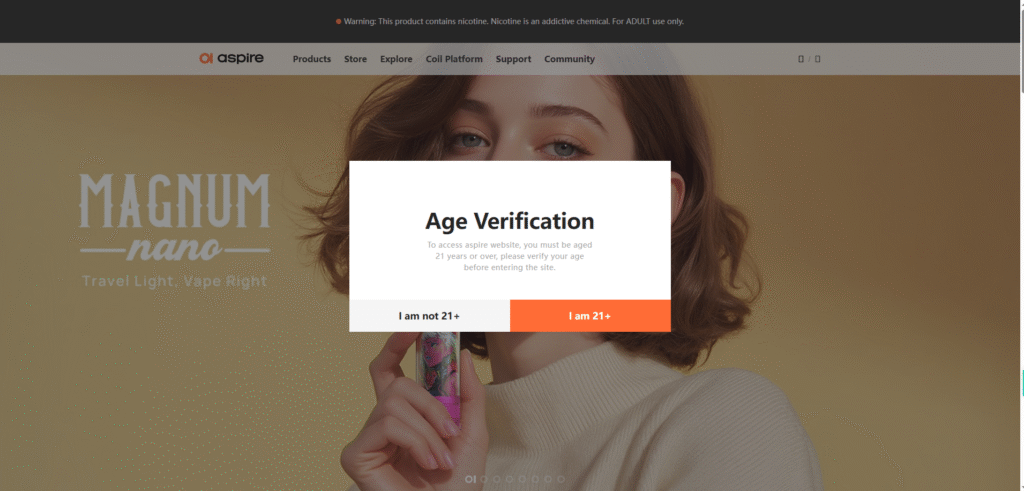
Task: Click the rightmost icon in the header
Action: click(818, 59)
